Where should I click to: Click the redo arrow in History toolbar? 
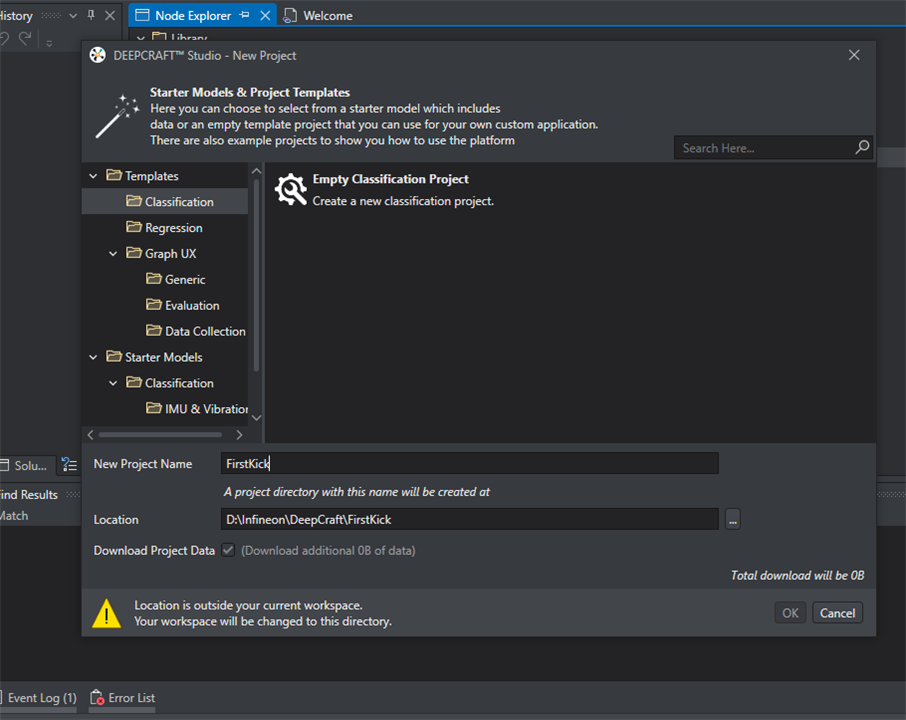click(x=25, y=38)
